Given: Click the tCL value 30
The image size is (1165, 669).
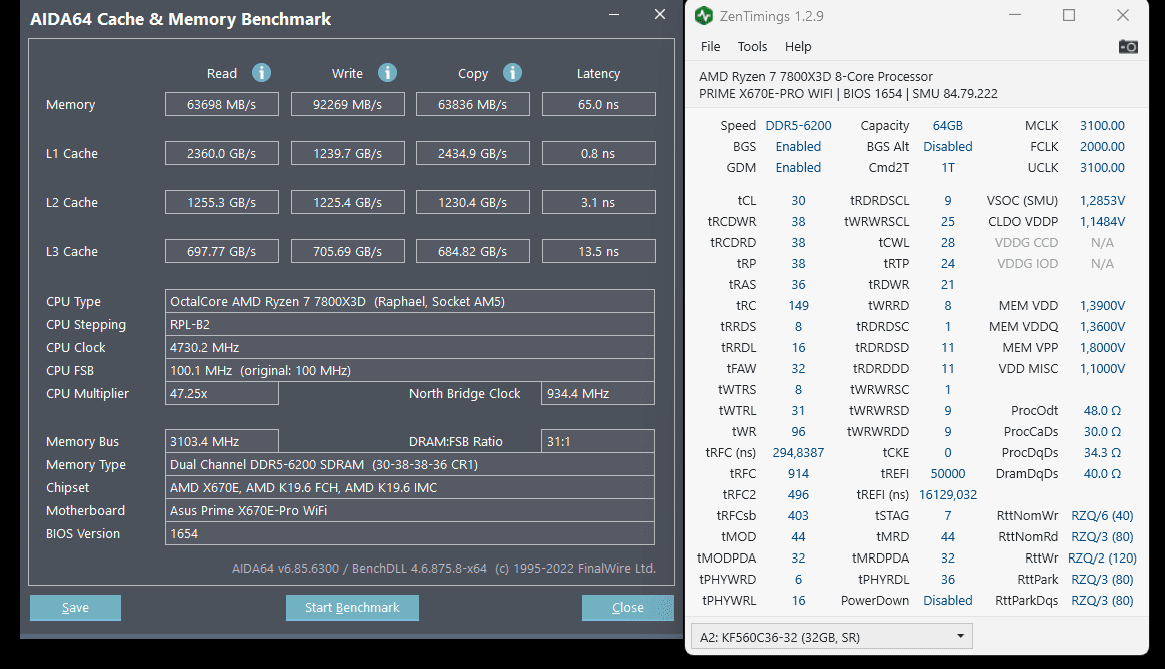Looking at the screenshot, I should 799,201.
